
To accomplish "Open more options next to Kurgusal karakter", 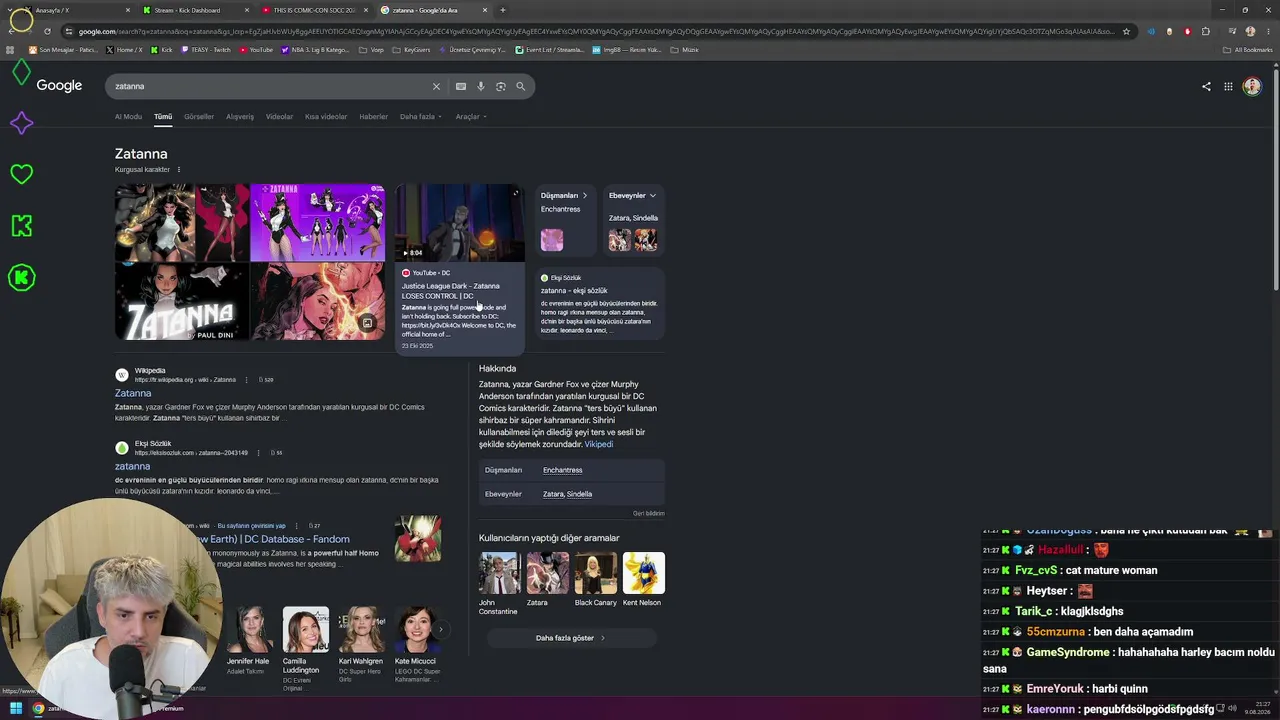I will click(x=179, y=170).
